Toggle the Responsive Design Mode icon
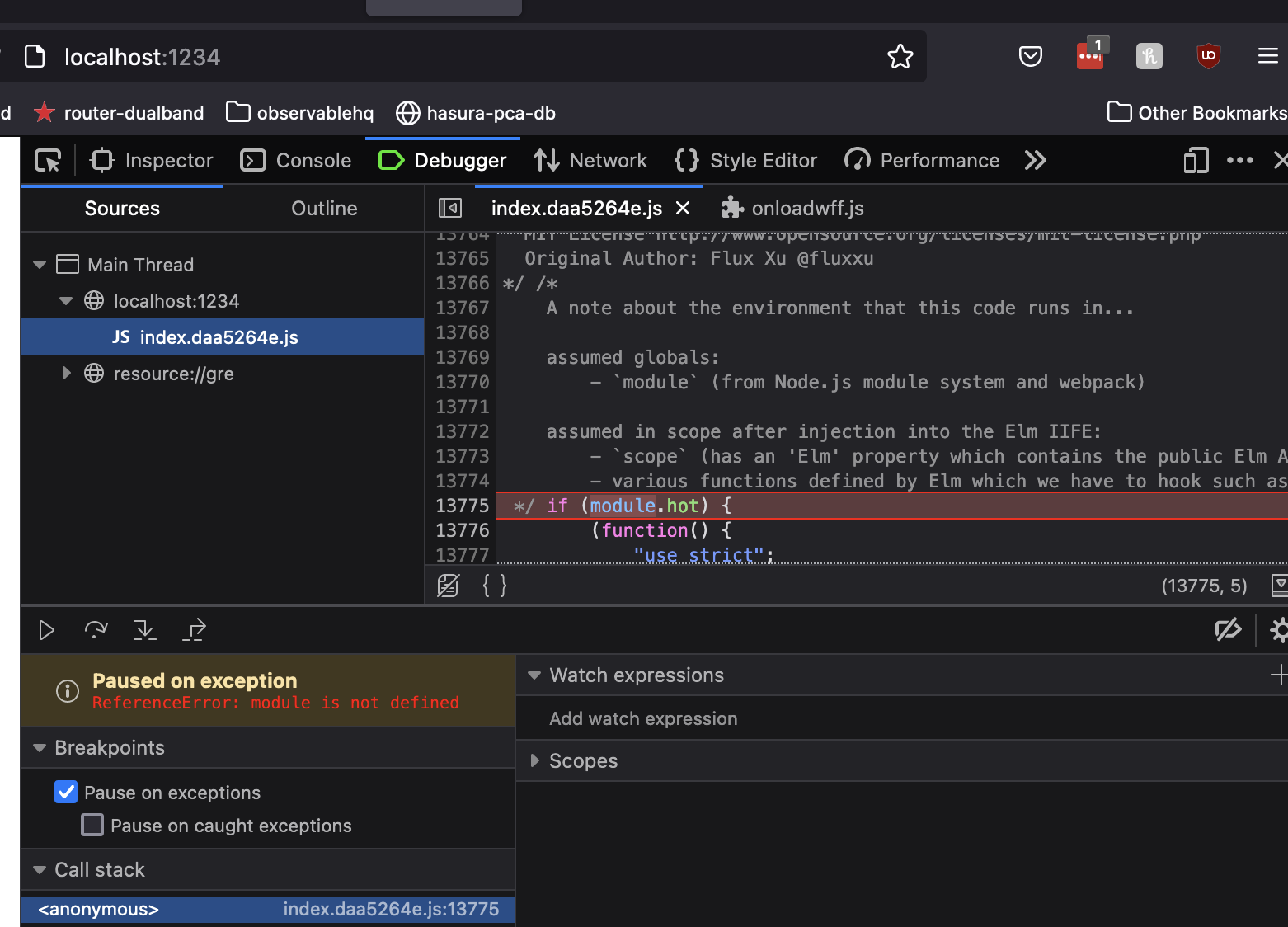 (x=1195, y=160)
